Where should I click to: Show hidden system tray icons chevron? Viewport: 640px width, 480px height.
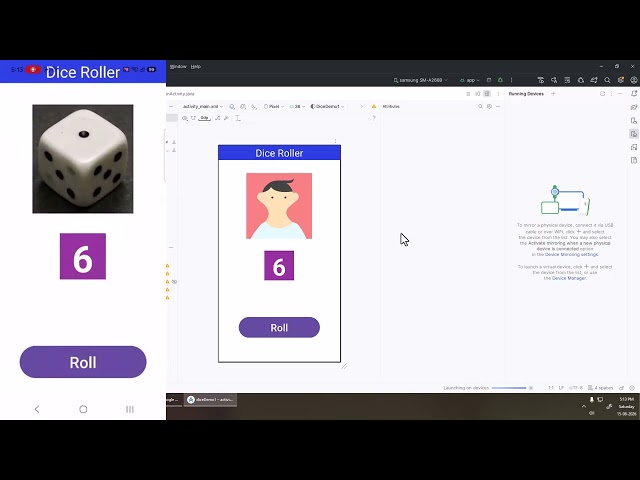584,406
